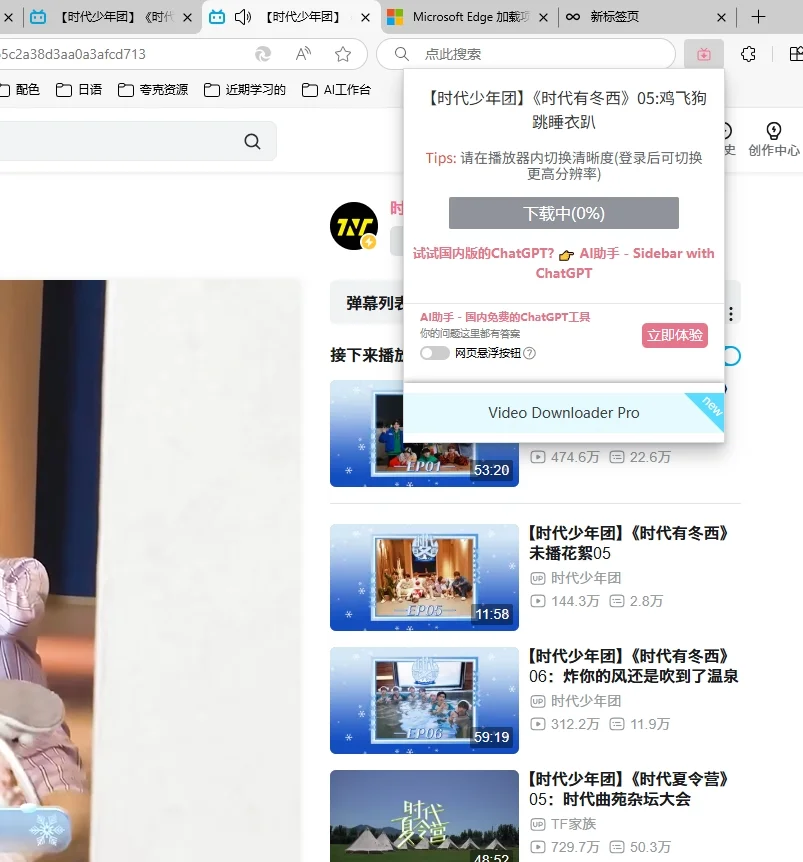Click the help icon beside 网页悬浮按钮
Image resolution: width=803 pixels, height=862 pixels.
point(529,353)
